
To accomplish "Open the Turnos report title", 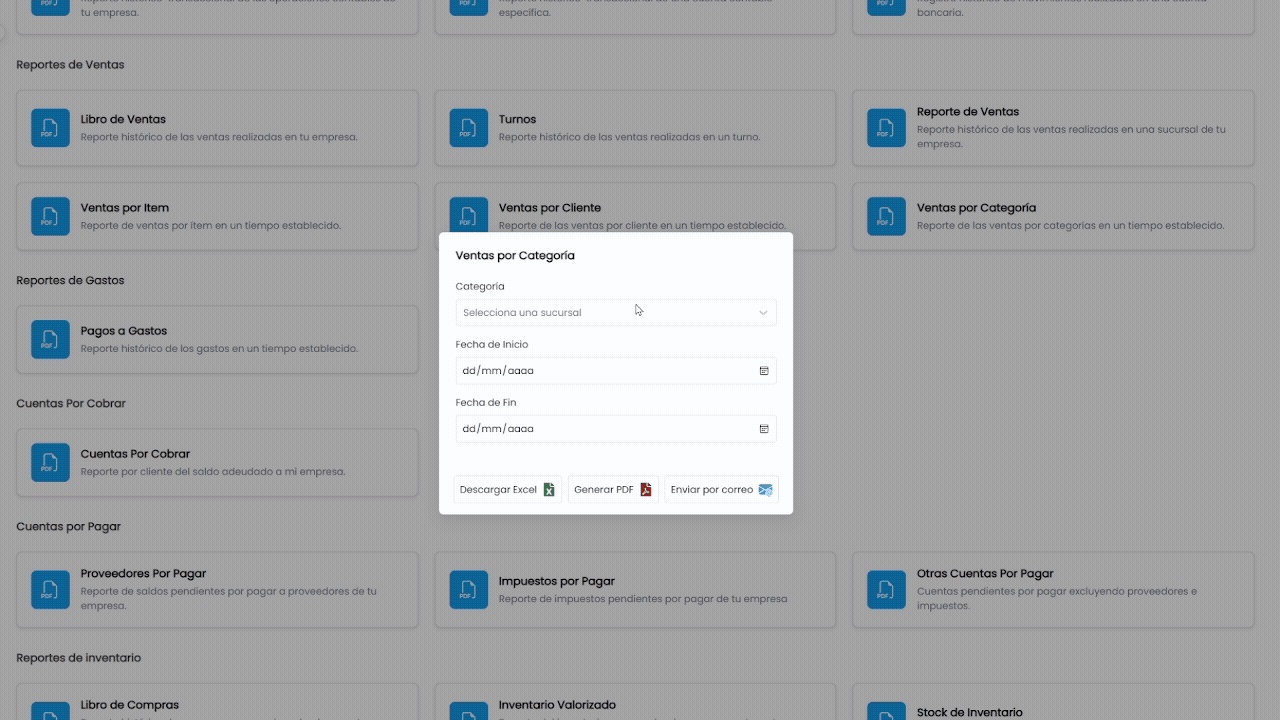I will pos(517,119).
